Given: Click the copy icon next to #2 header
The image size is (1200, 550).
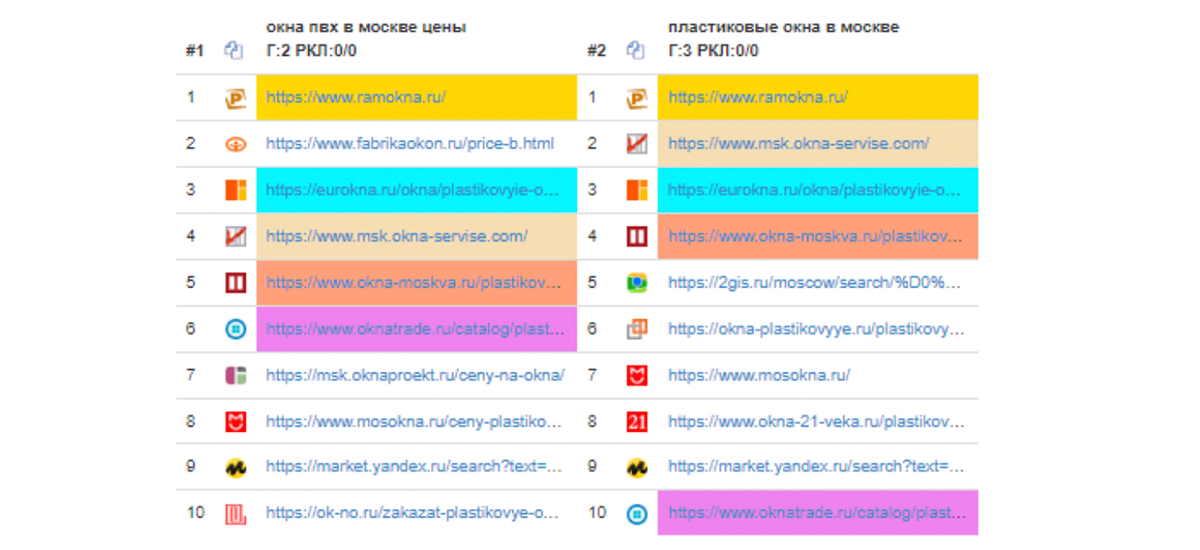Looking at the screenshot, I should 636,50.
